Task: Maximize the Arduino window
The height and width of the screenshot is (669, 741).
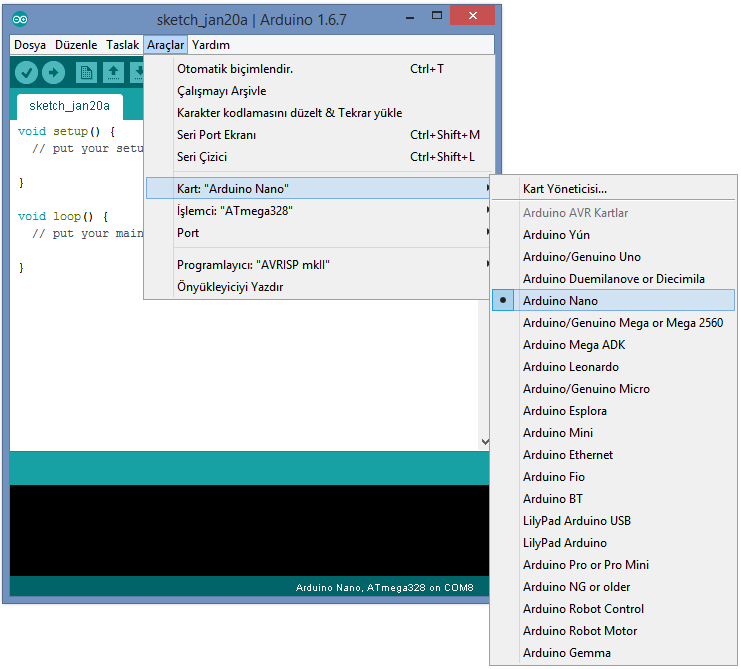Action: 437,16
